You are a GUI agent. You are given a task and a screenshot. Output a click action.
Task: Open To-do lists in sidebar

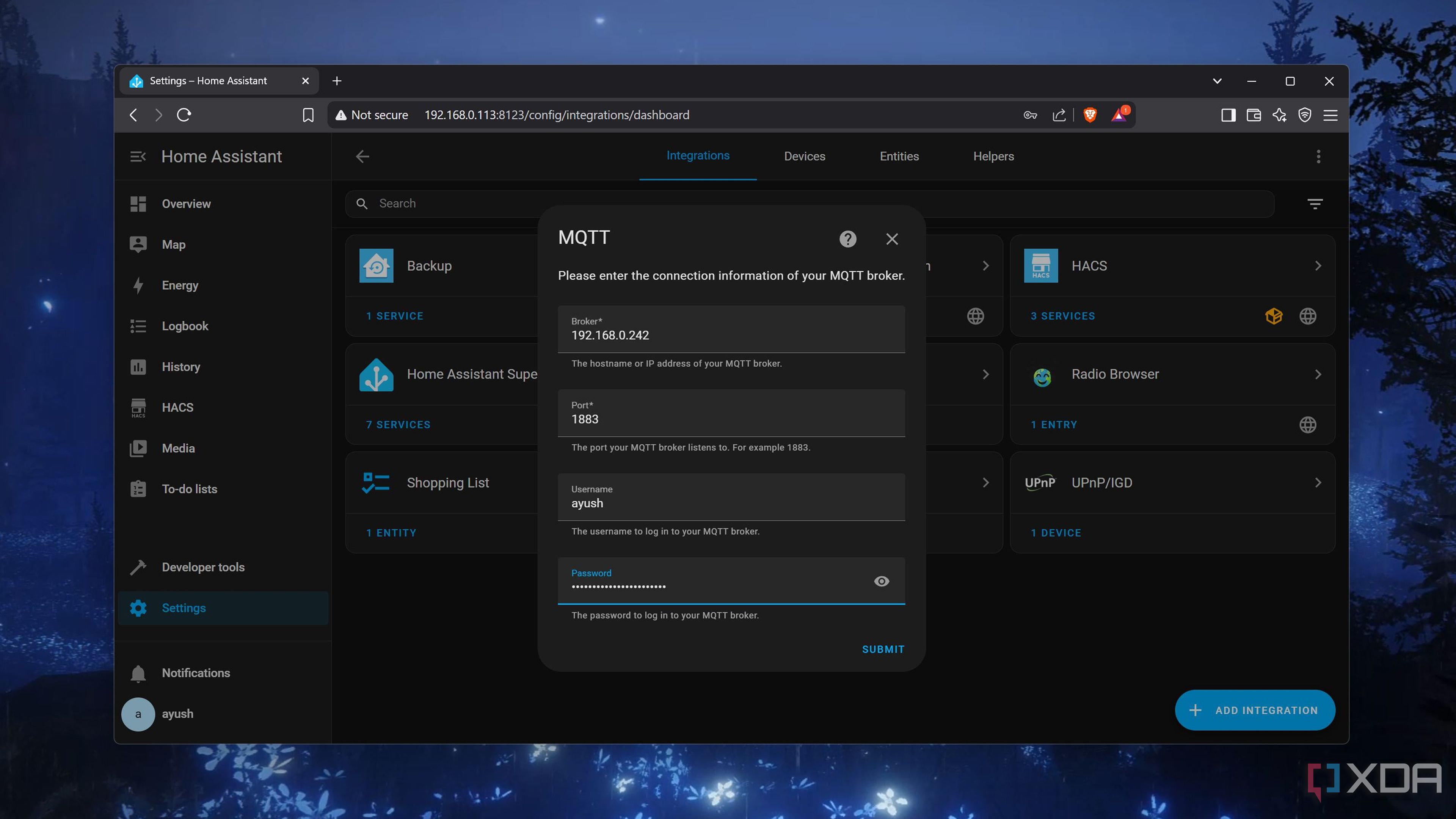coord(223,489)
